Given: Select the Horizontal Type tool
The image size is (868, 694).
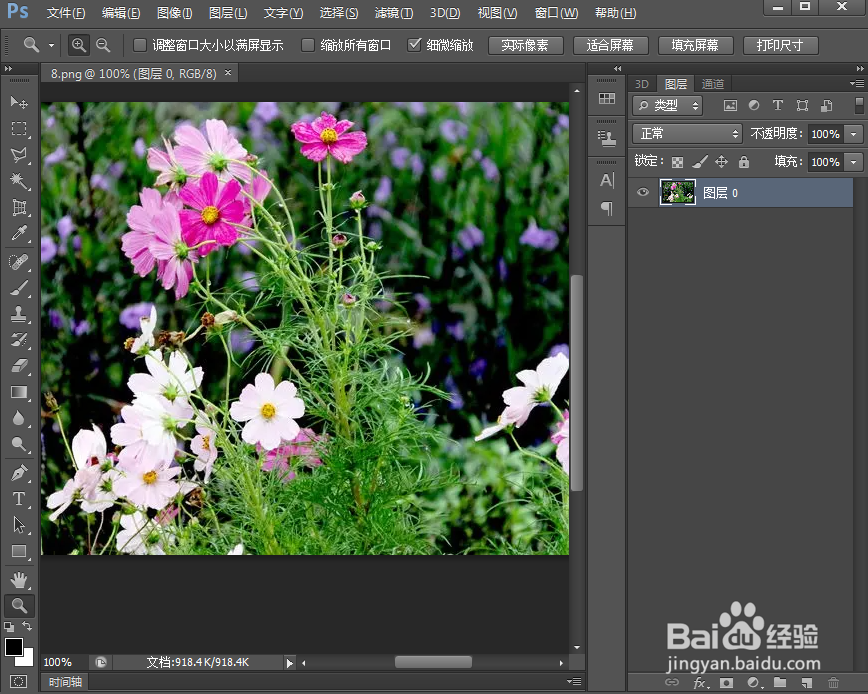Looking at the screenshot, I should coord(19,499).
